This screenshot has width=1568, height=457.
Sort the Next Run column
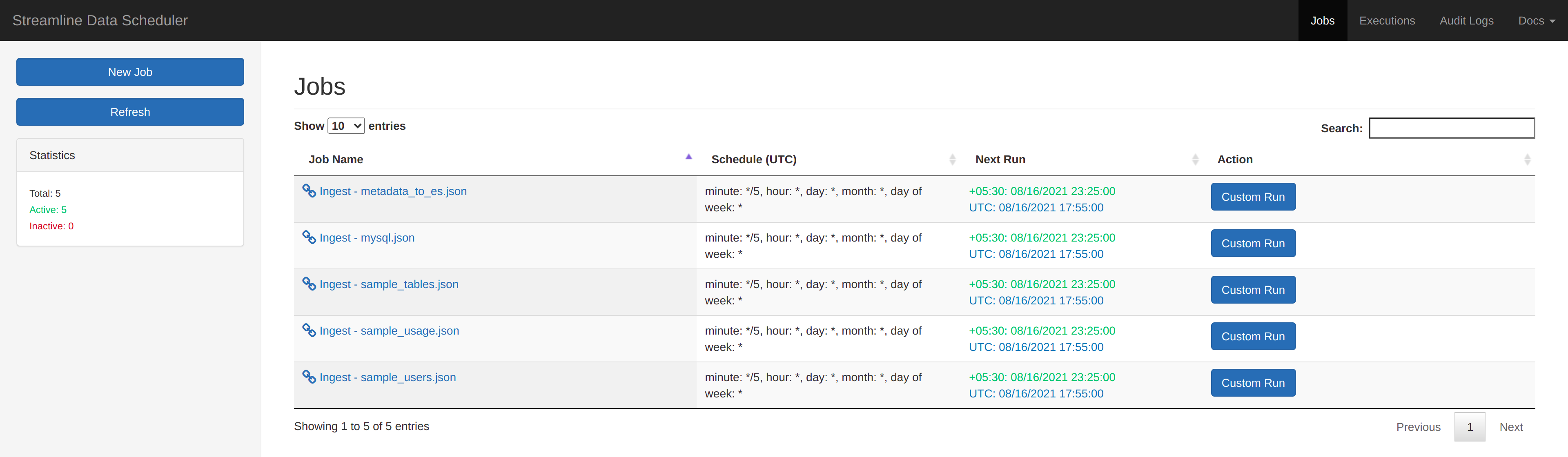point(1195,160)
